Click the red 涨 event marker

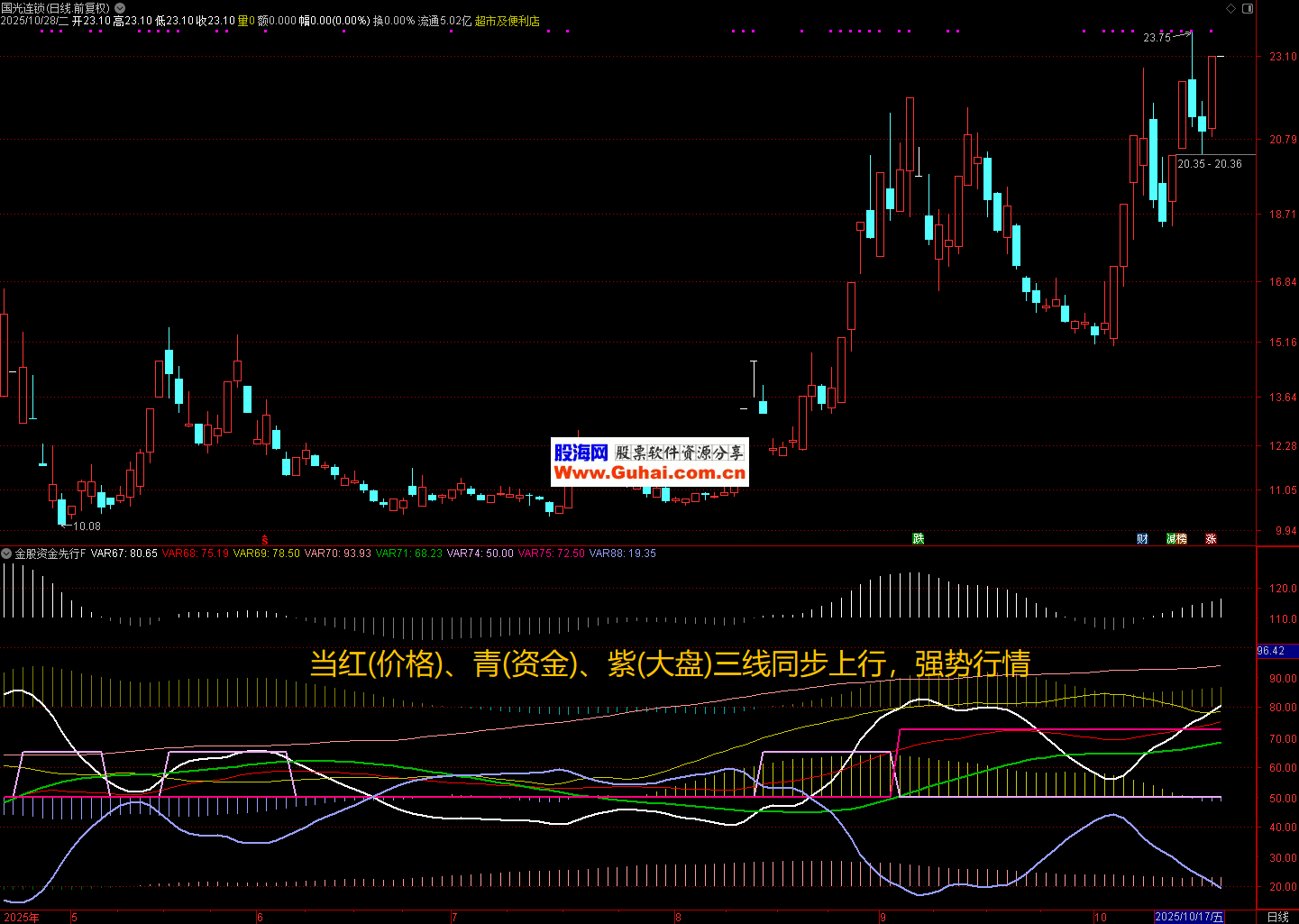point(1211,539)
